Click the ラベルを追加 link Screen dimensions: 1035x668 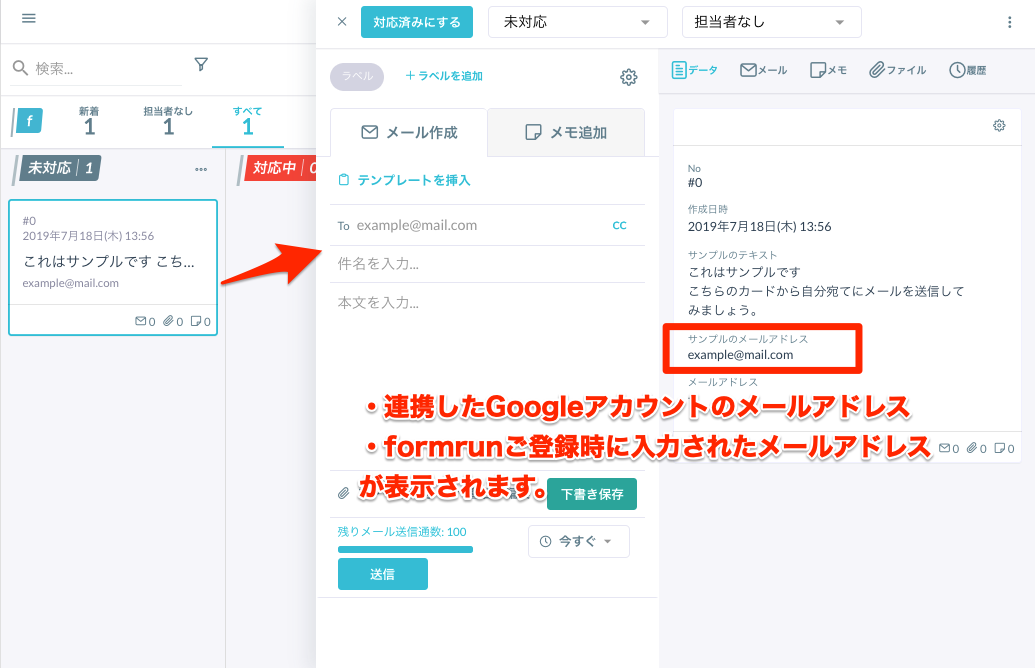pyautogui.click(x=443, y=76)
